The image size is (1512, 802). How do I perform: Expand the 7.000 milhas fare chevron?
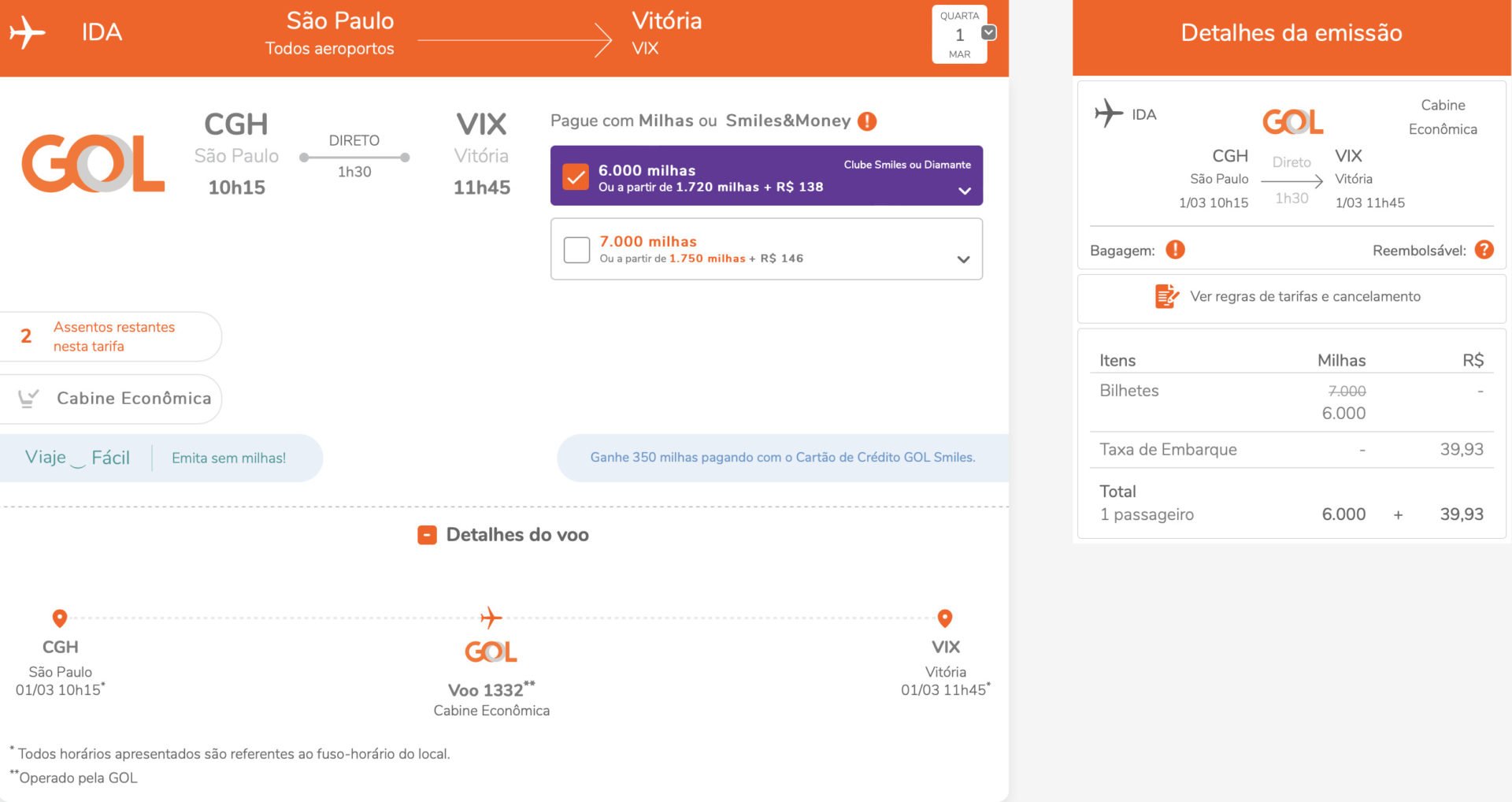[x=963, y=259]
